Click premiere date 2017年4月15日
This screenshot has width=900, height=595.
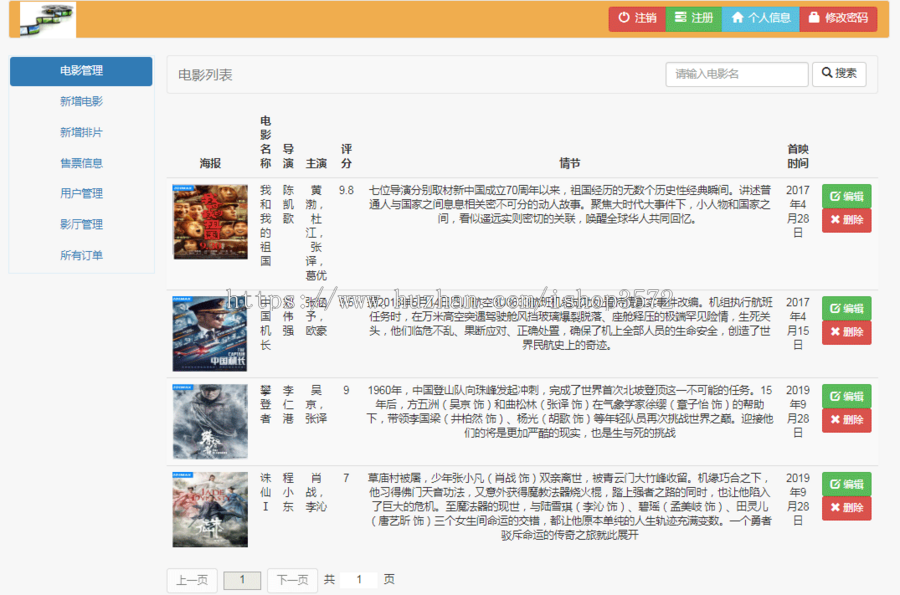tap(798, 324)
